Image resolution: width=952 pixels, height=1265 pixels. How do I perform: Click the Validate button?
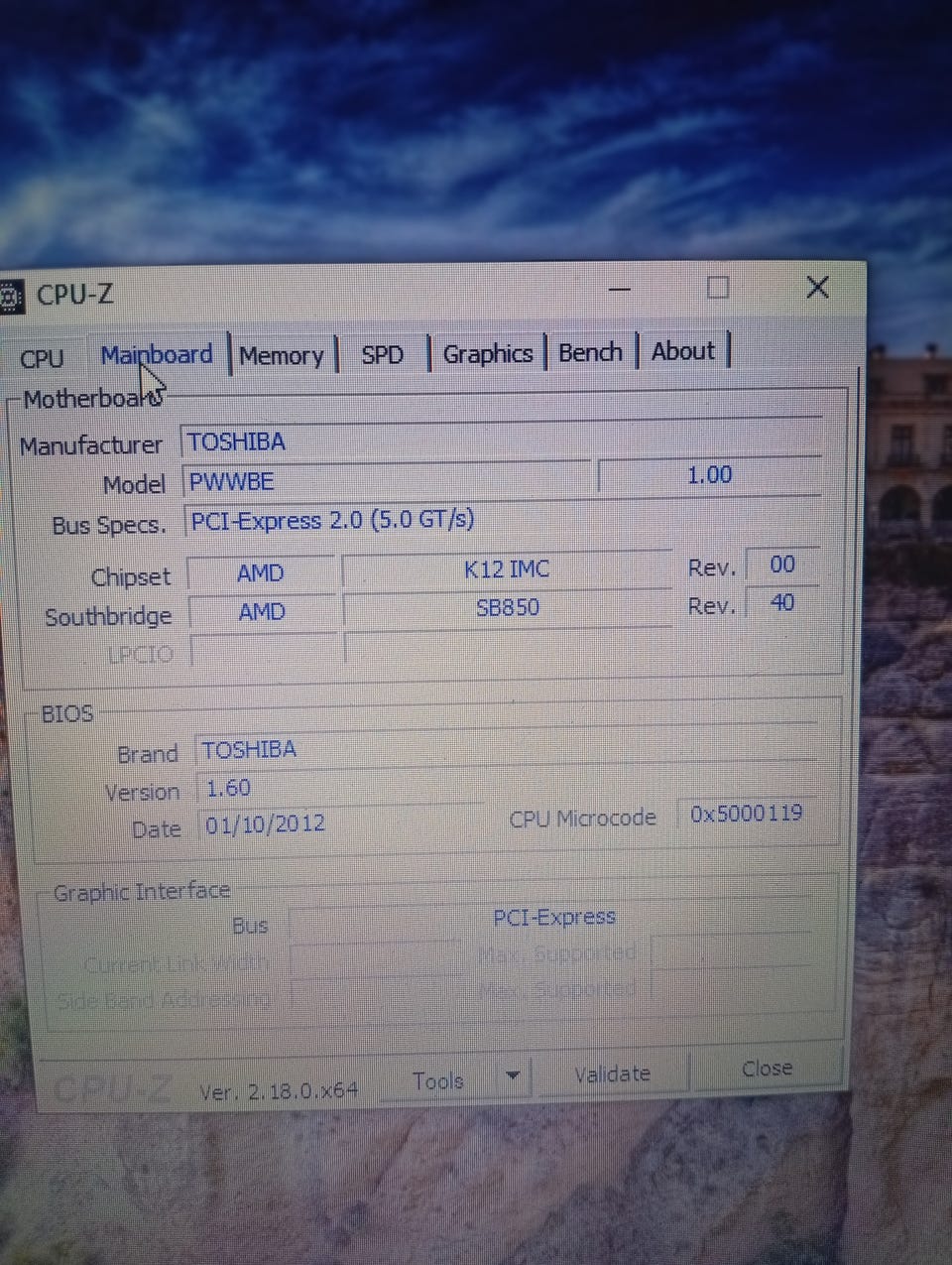[x=612, y=1074]
